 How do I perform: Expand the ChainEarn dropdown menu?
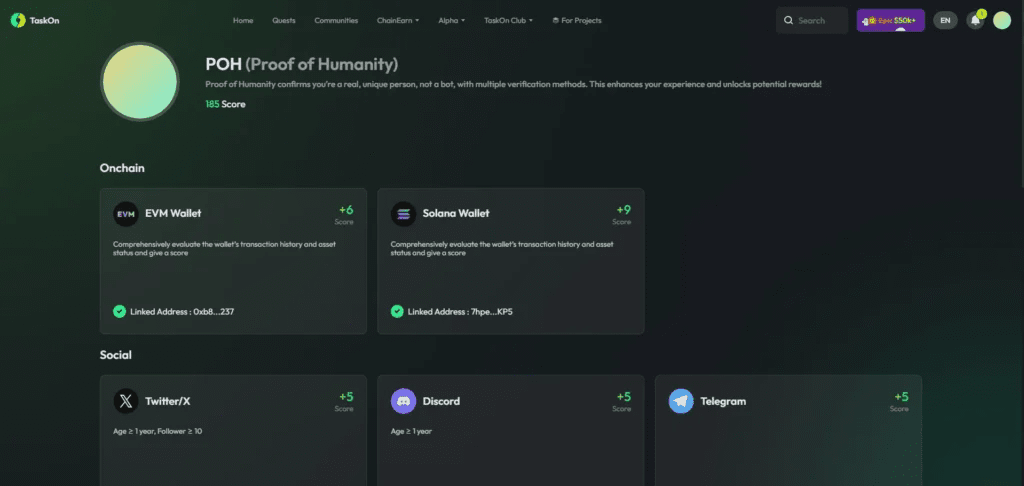pos(398,20)
